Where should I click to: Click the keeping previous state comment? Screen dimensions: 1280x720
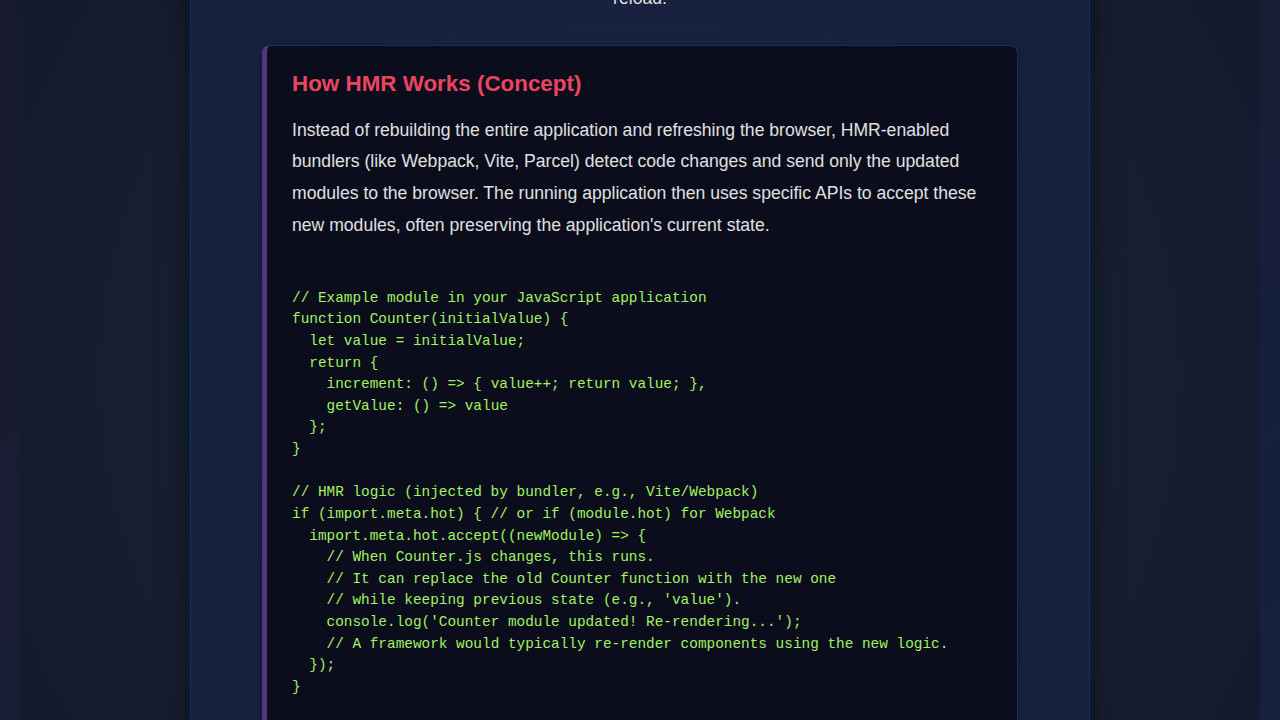(533, 599)
